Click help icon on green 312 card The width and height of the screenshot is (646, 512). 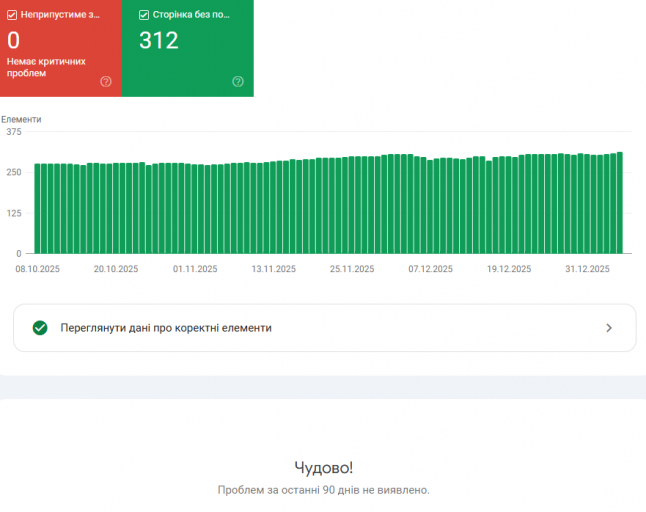coord(238,82)
